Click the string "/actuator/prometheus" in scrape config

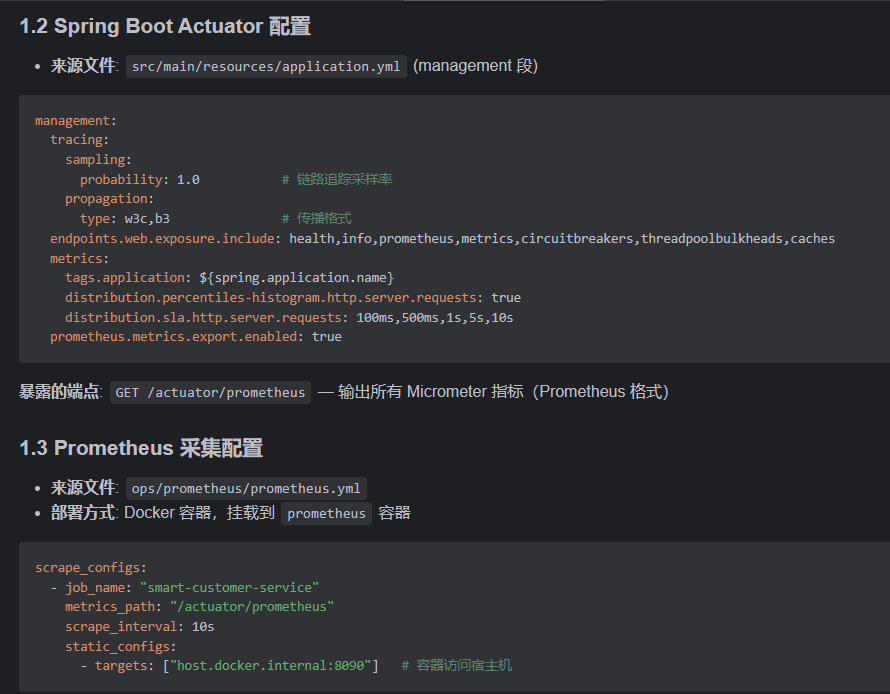coord(252,607)
